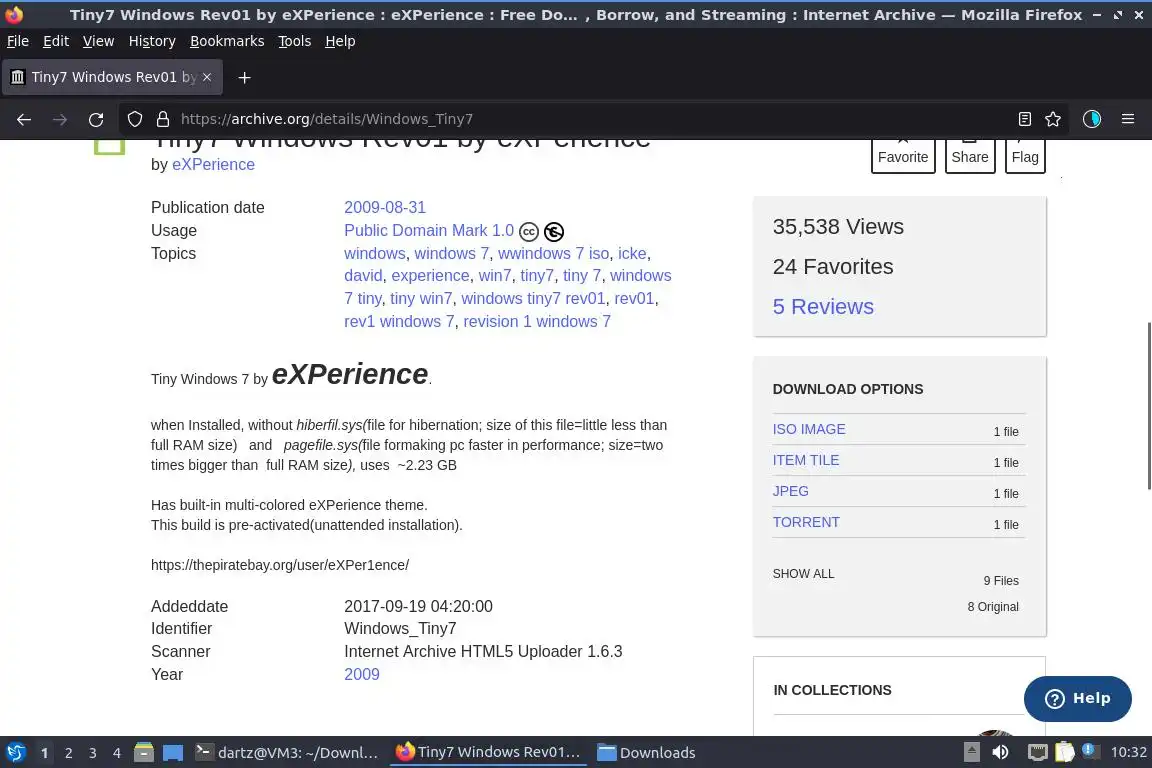This screenshot has width=1152, height=768.
Task: Reload the current page
Action: (x=96, y=119)
